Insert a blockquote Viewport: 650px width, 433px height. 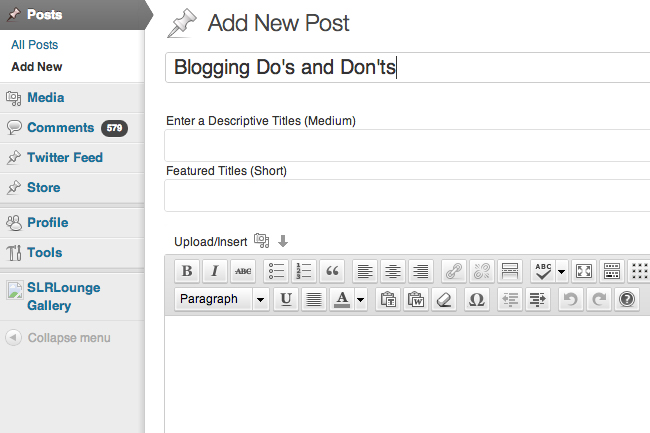(x=332, y=271)
